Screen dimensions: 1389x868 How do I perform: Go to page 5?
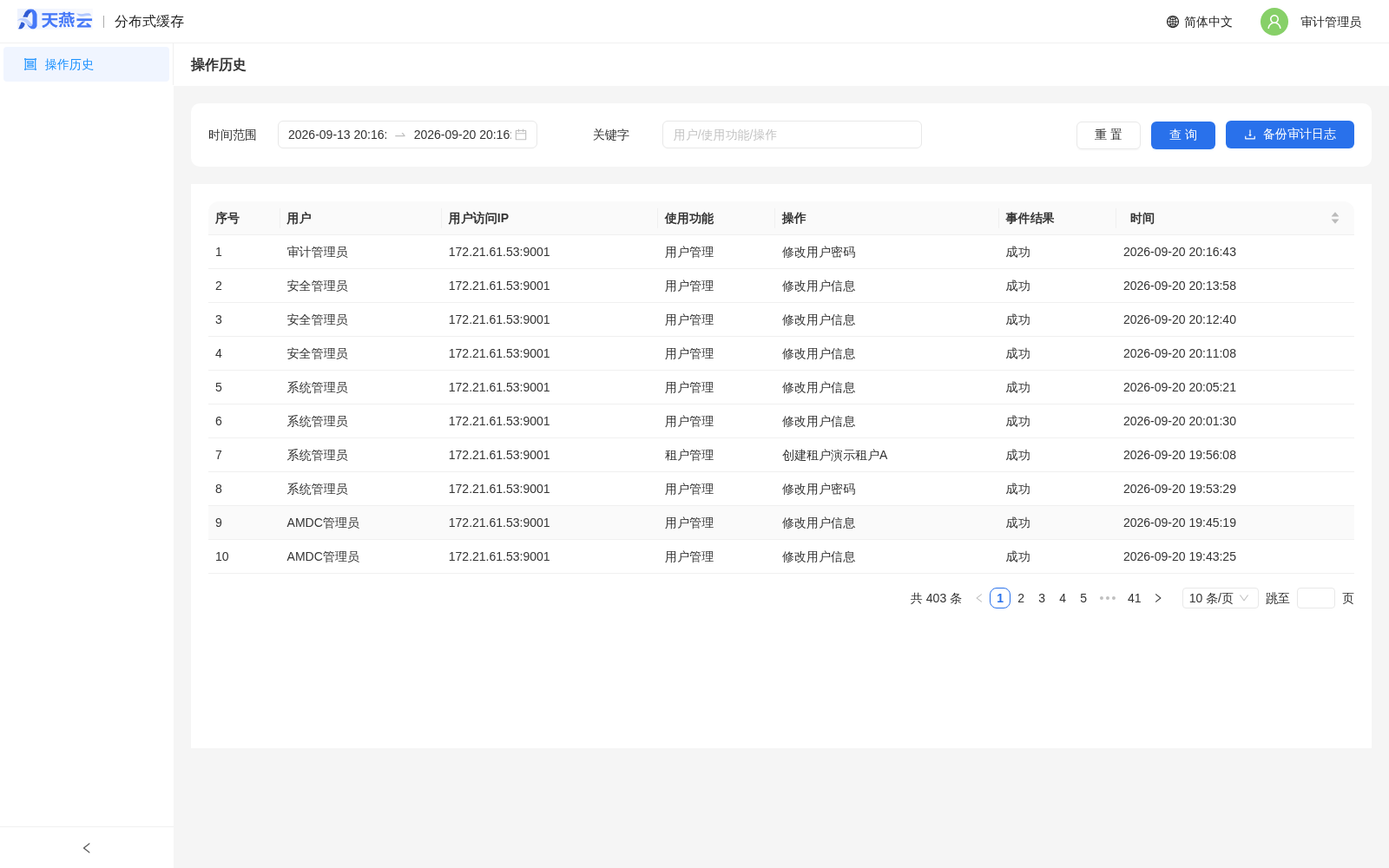tap(1083, 598)
